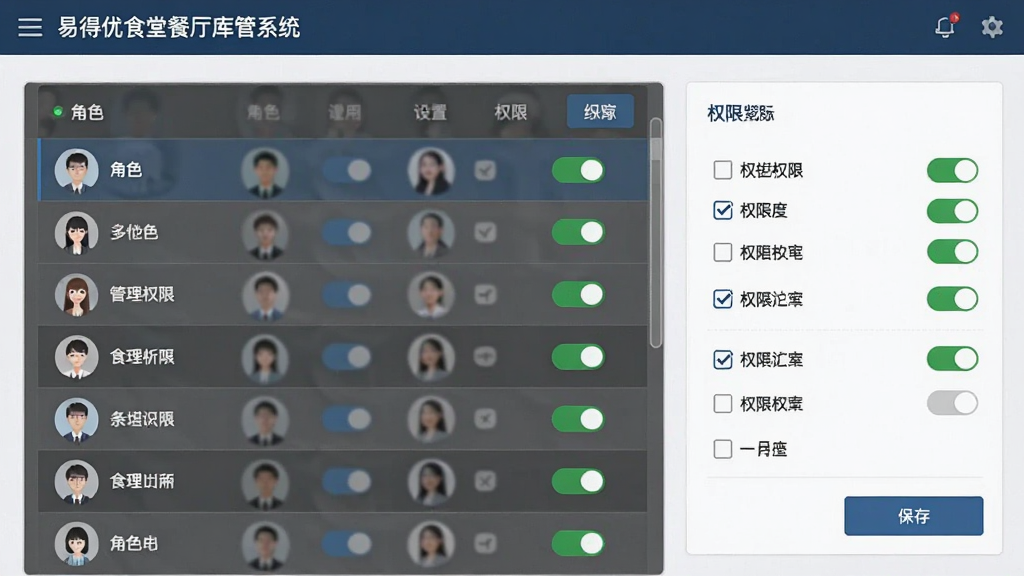Click the role list vertical scrollbar

[656, 232]
